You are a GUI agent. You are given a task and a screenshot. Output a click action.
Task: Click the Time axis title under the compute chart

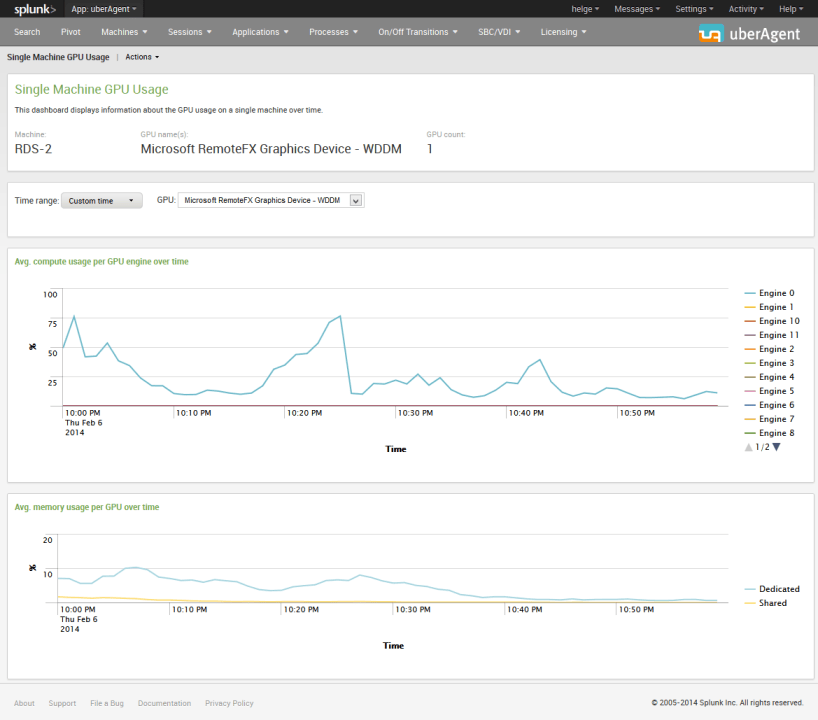click(395, 449)
